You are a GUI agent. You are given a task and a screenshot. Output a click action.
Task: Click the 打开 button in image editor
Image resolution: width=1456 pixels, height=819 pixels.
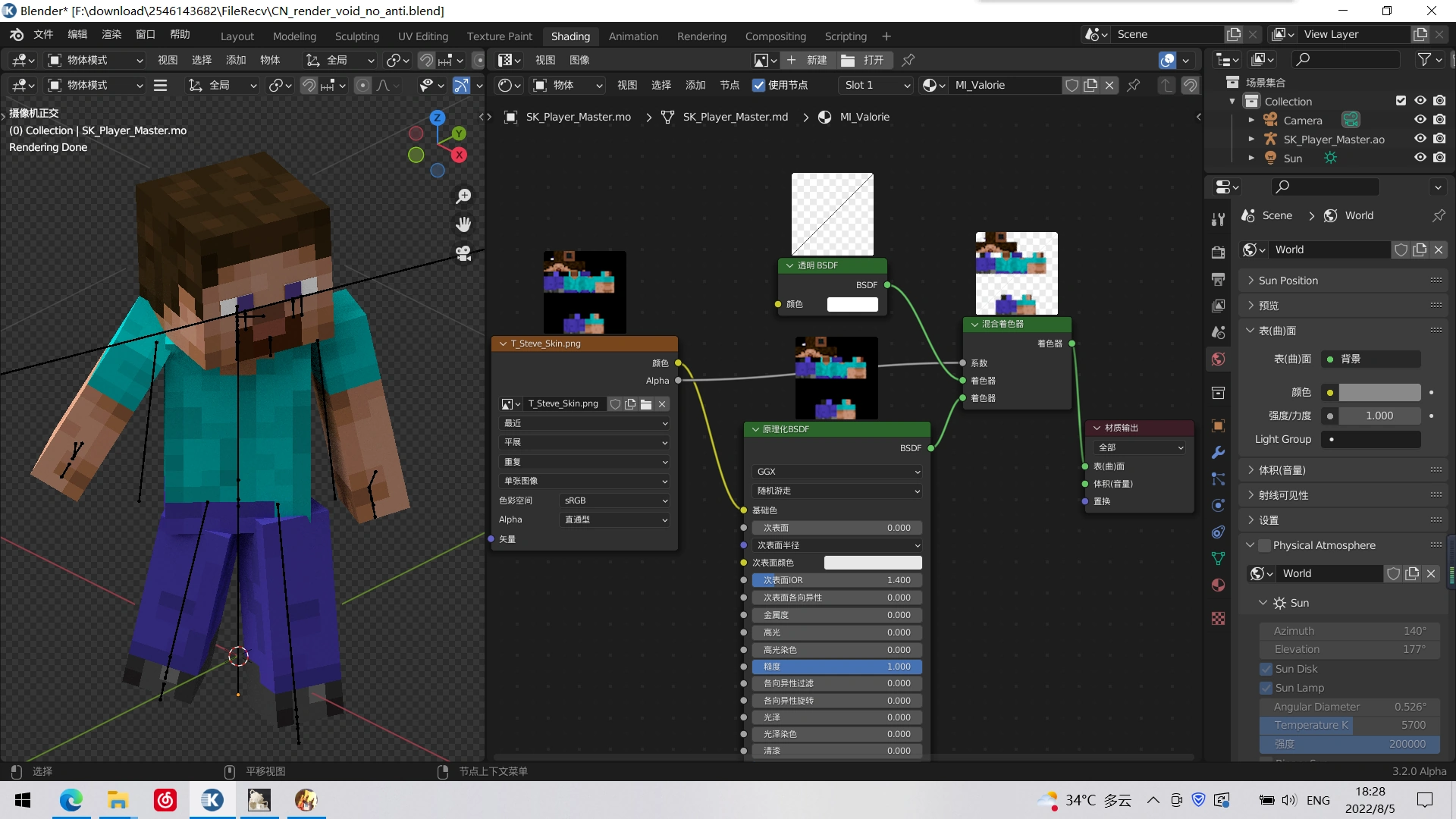tap(865, 60)
